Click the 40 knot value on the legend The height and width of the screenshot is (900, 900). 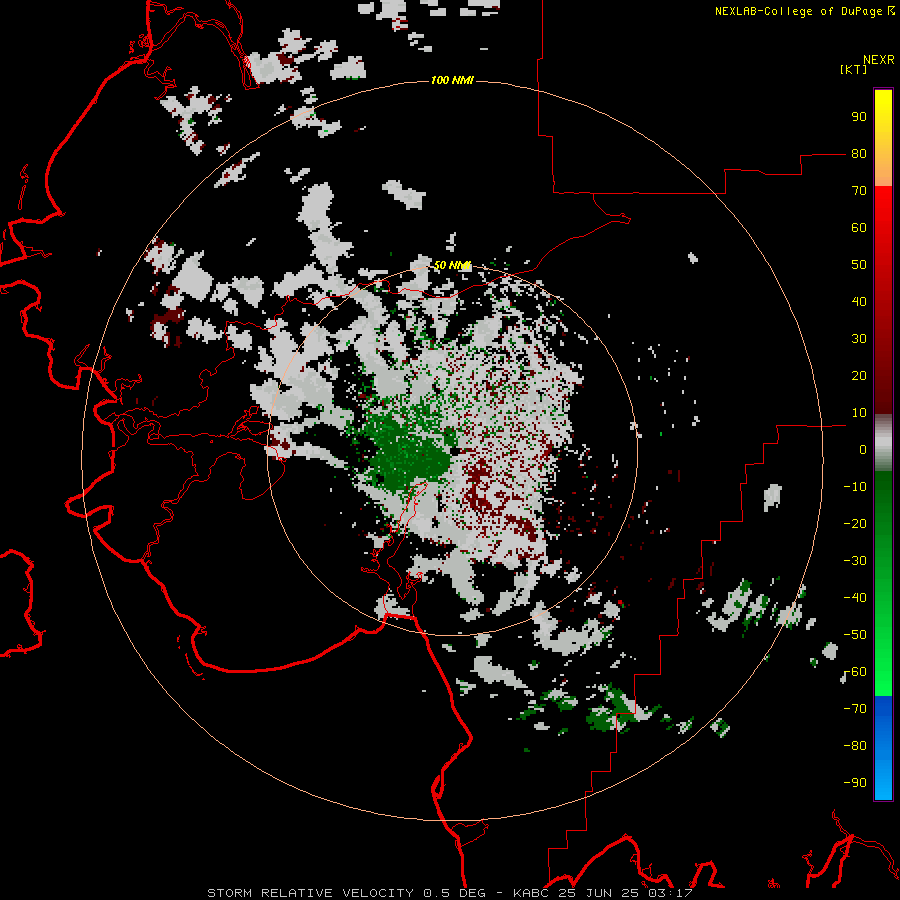click(x=859, y=302)
